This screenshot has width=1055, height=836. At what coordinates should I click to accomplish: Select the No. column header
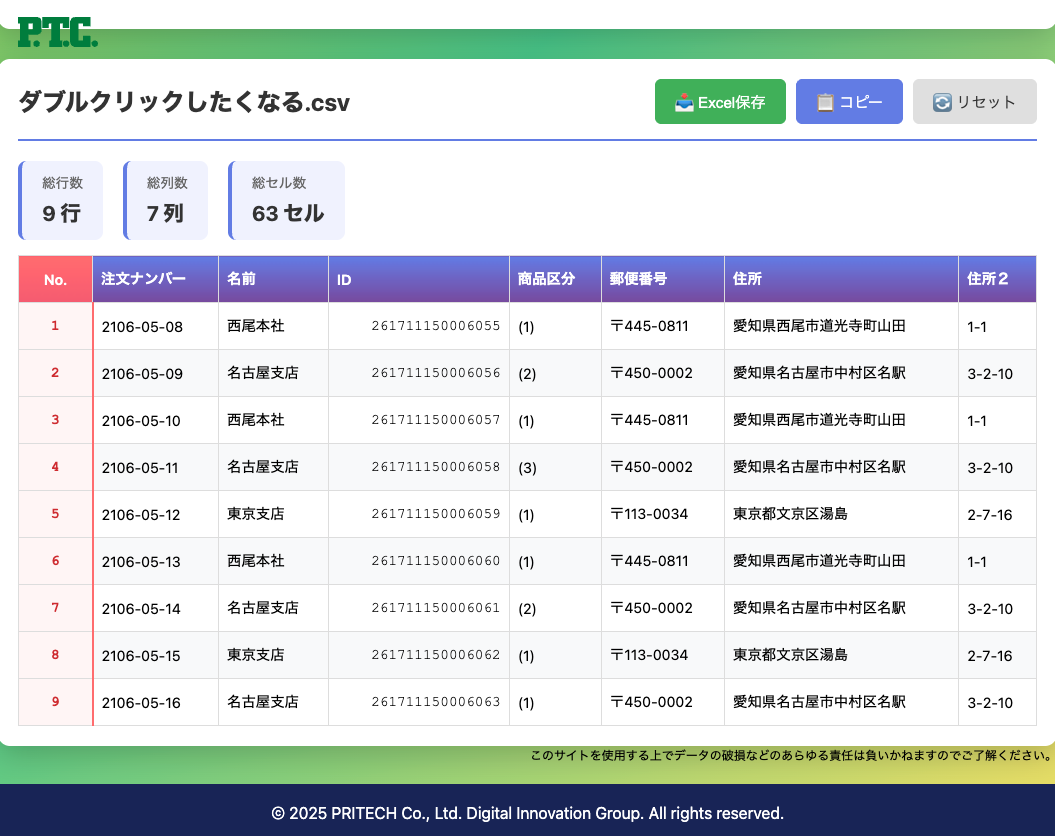pos(55,280)
